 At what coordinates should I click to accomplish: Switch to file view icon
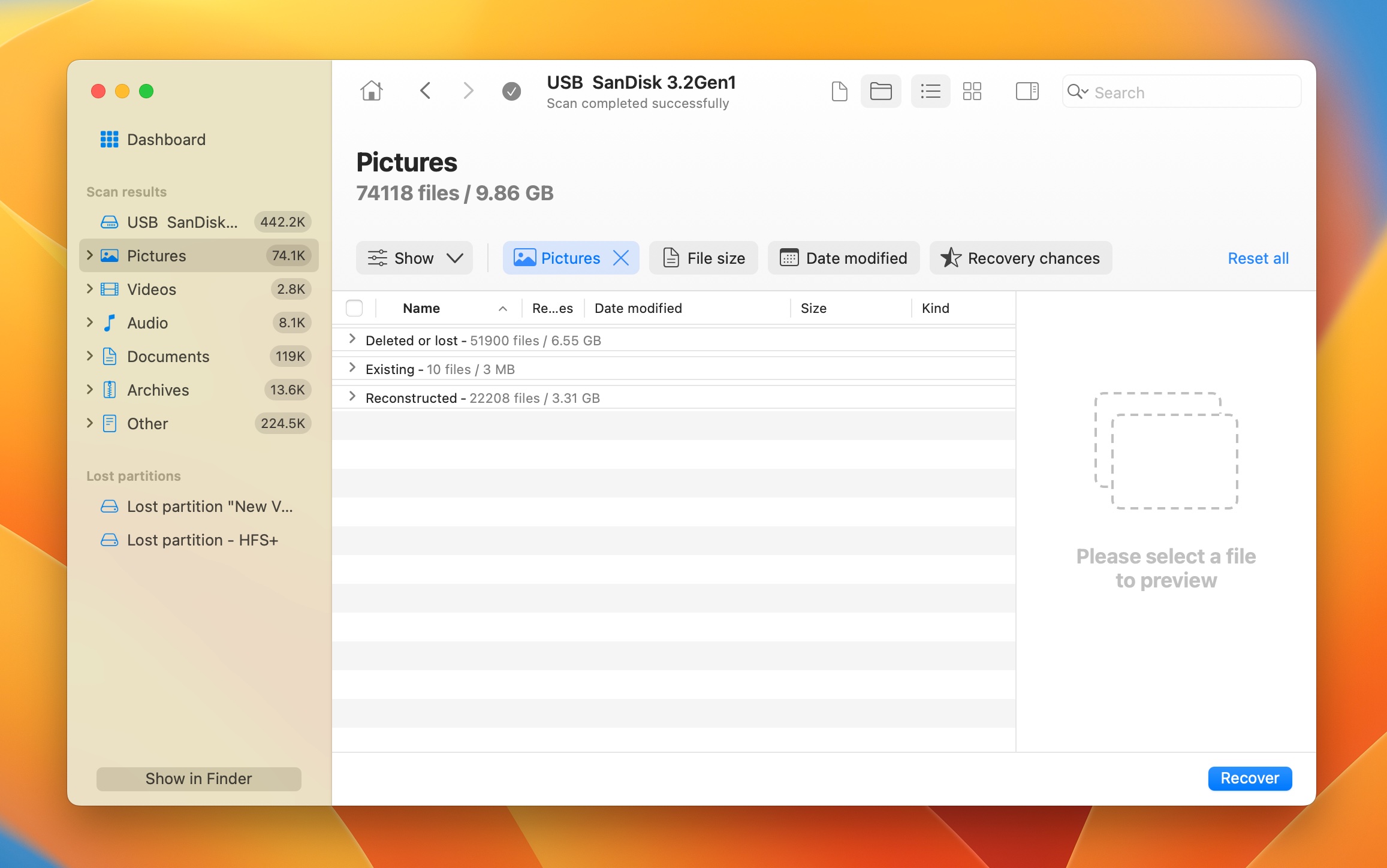(x=839, y=91)
